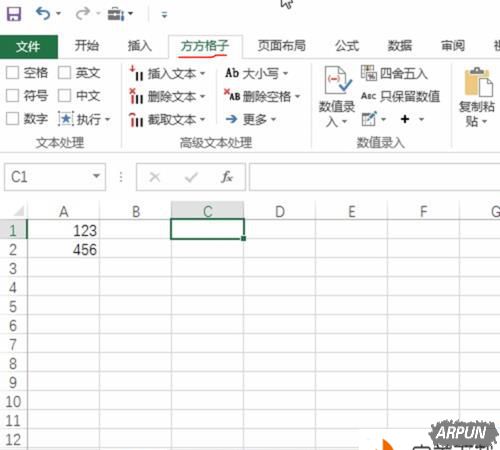
Task: Click the Undo arrow icon
Action: [43, 14]
